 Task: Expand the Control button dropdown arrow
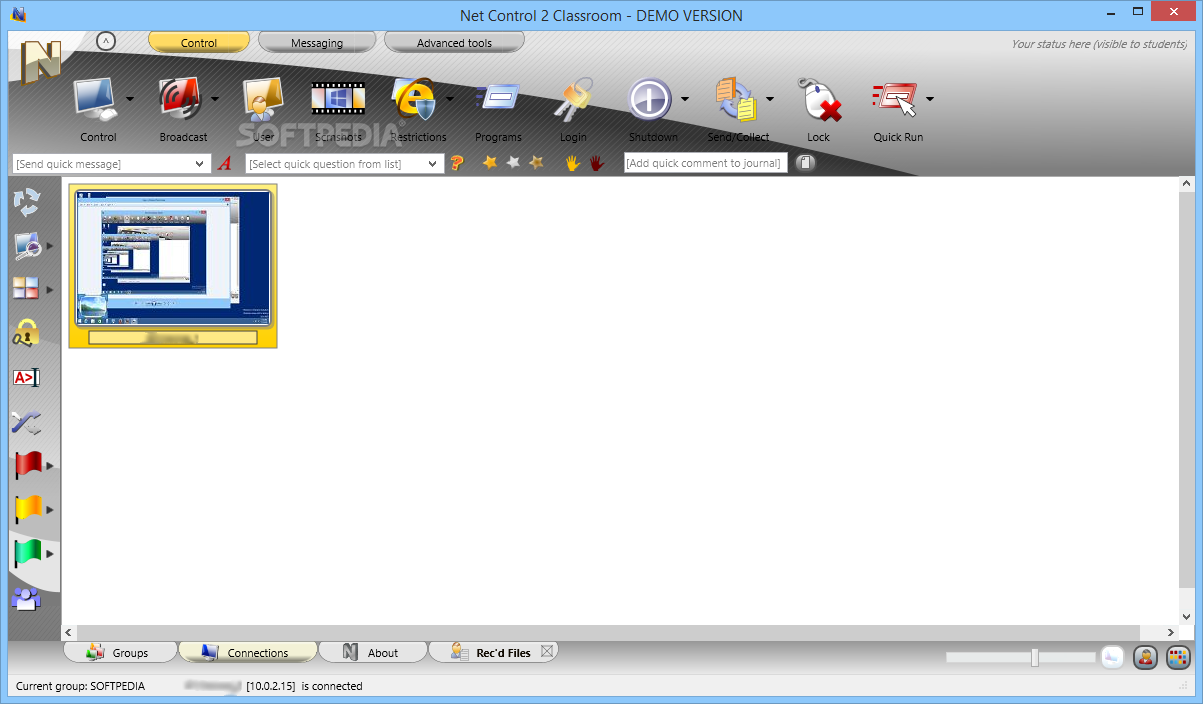point(130,99)
